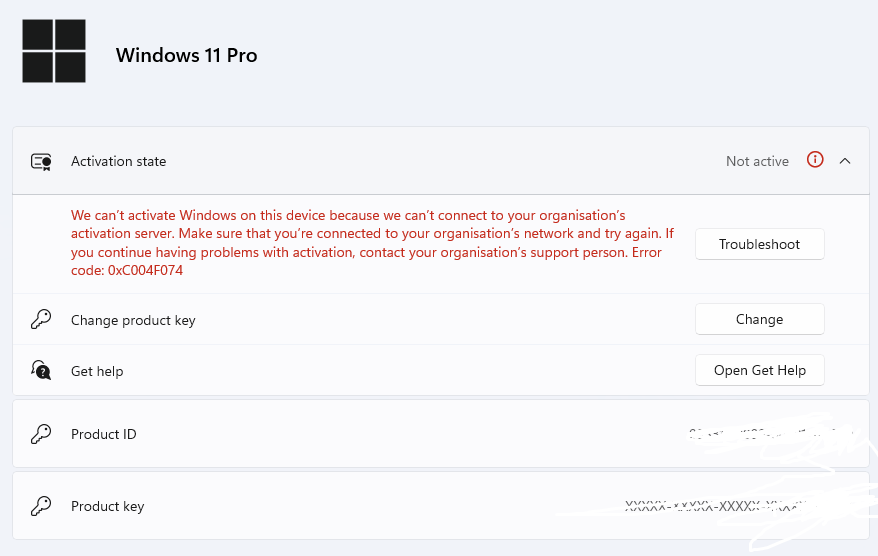The width and height of the screenshot is (878, 556).
Task: Click the red error message with code 0xC004F074
Action: [372, 243]
